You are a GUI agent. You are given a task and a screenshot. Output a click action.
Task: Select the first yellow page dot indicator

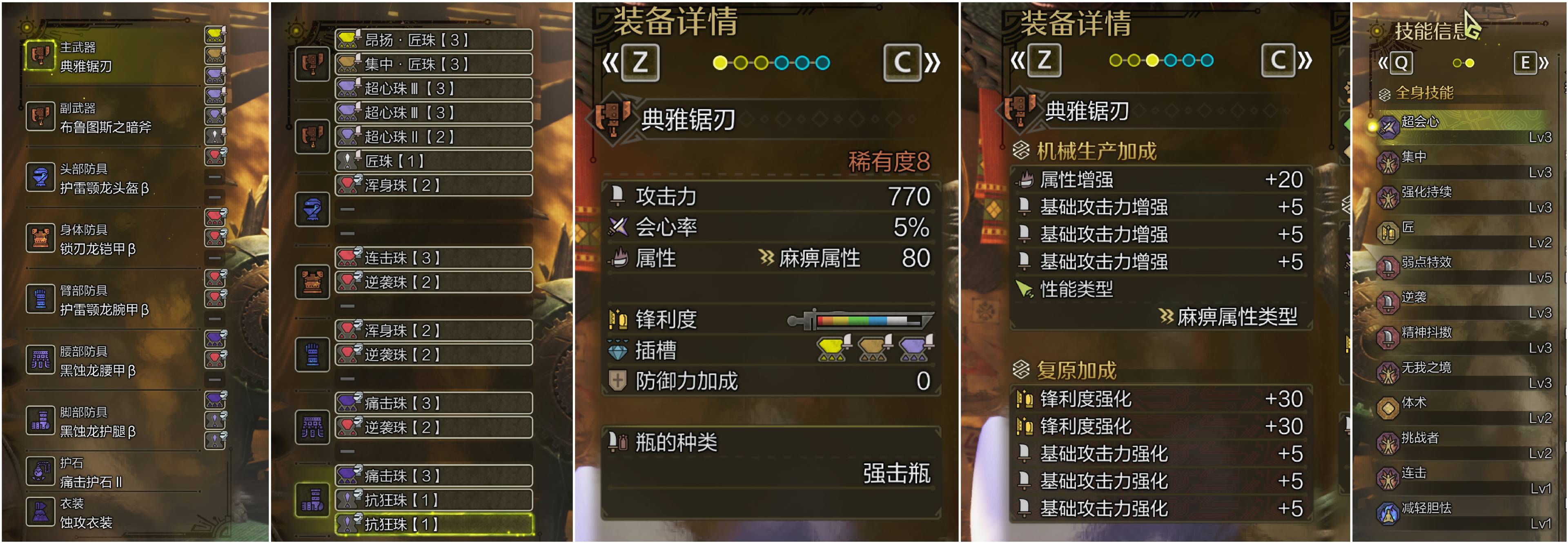(720, 62)
